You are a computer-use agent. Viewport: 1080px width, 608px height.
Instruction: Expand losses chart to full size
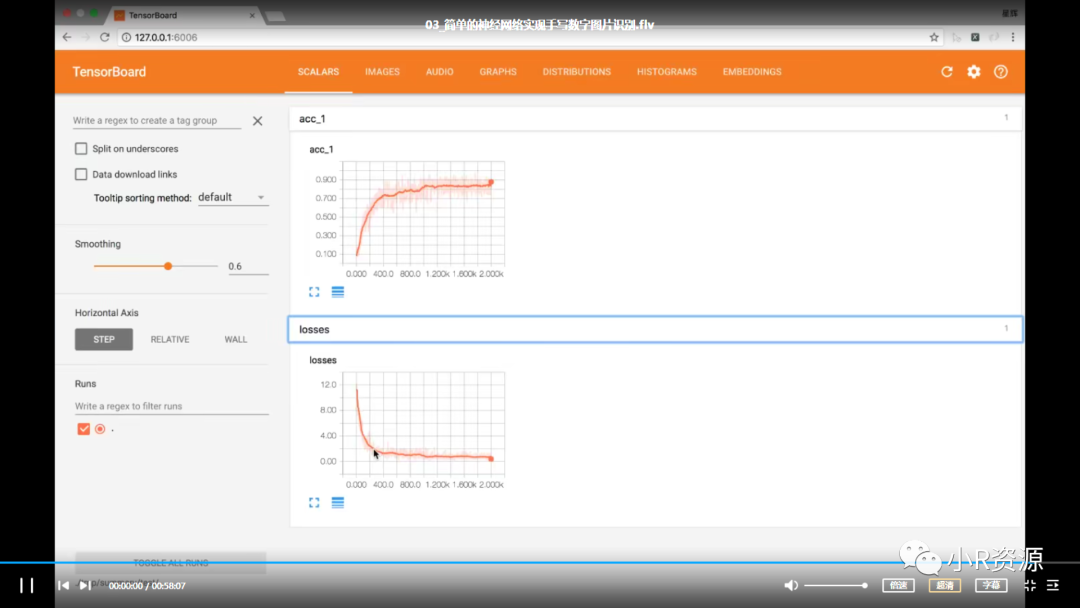click(x=314, y=503)
